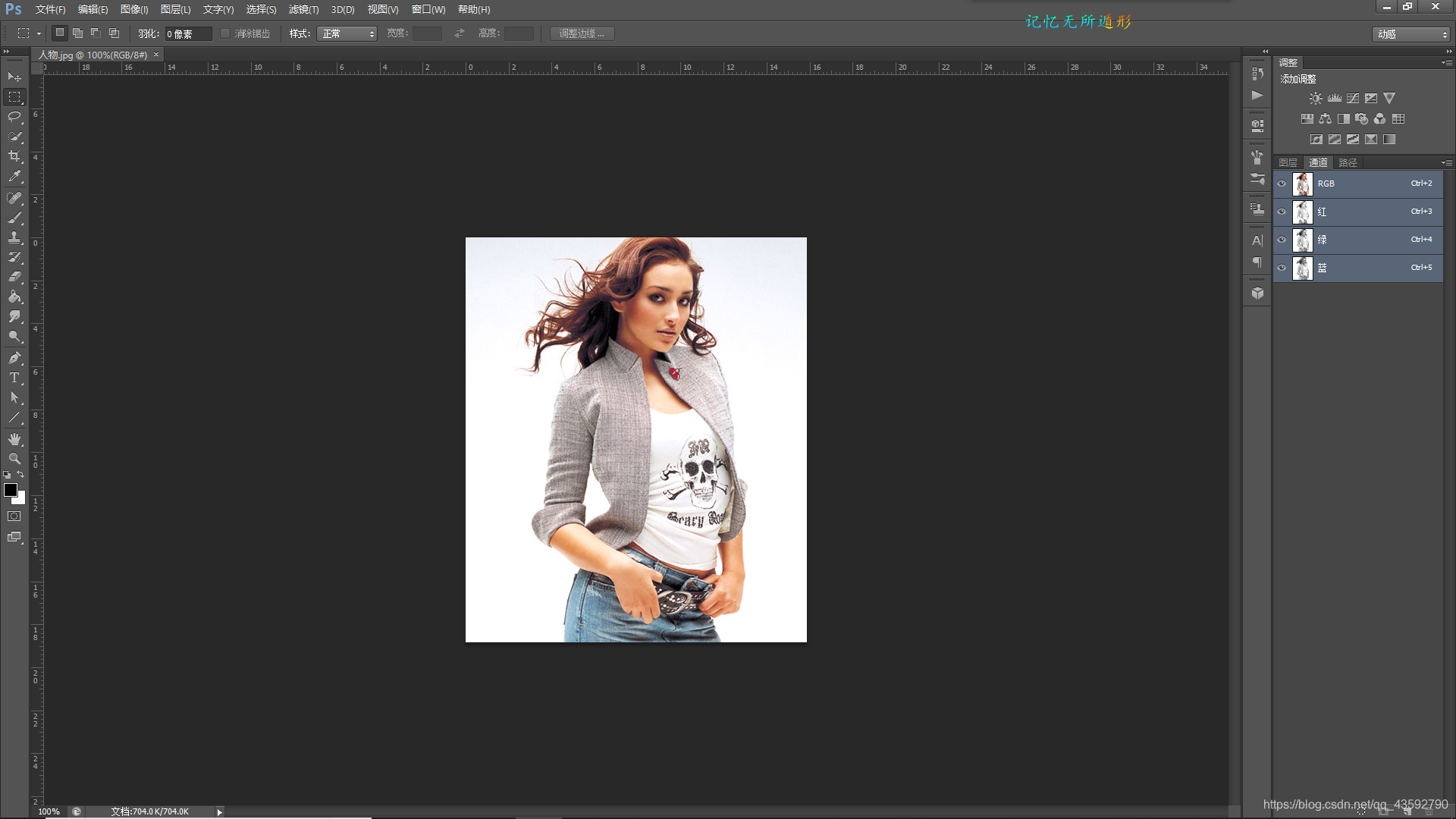Select the Clone Stamp tool

[x=14, y=237]
